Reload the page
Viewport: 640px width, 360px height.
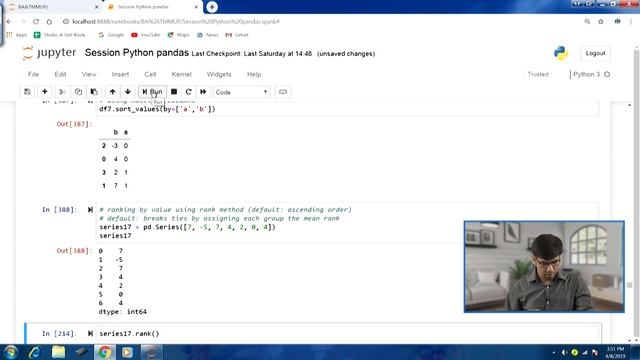(36, 22)
